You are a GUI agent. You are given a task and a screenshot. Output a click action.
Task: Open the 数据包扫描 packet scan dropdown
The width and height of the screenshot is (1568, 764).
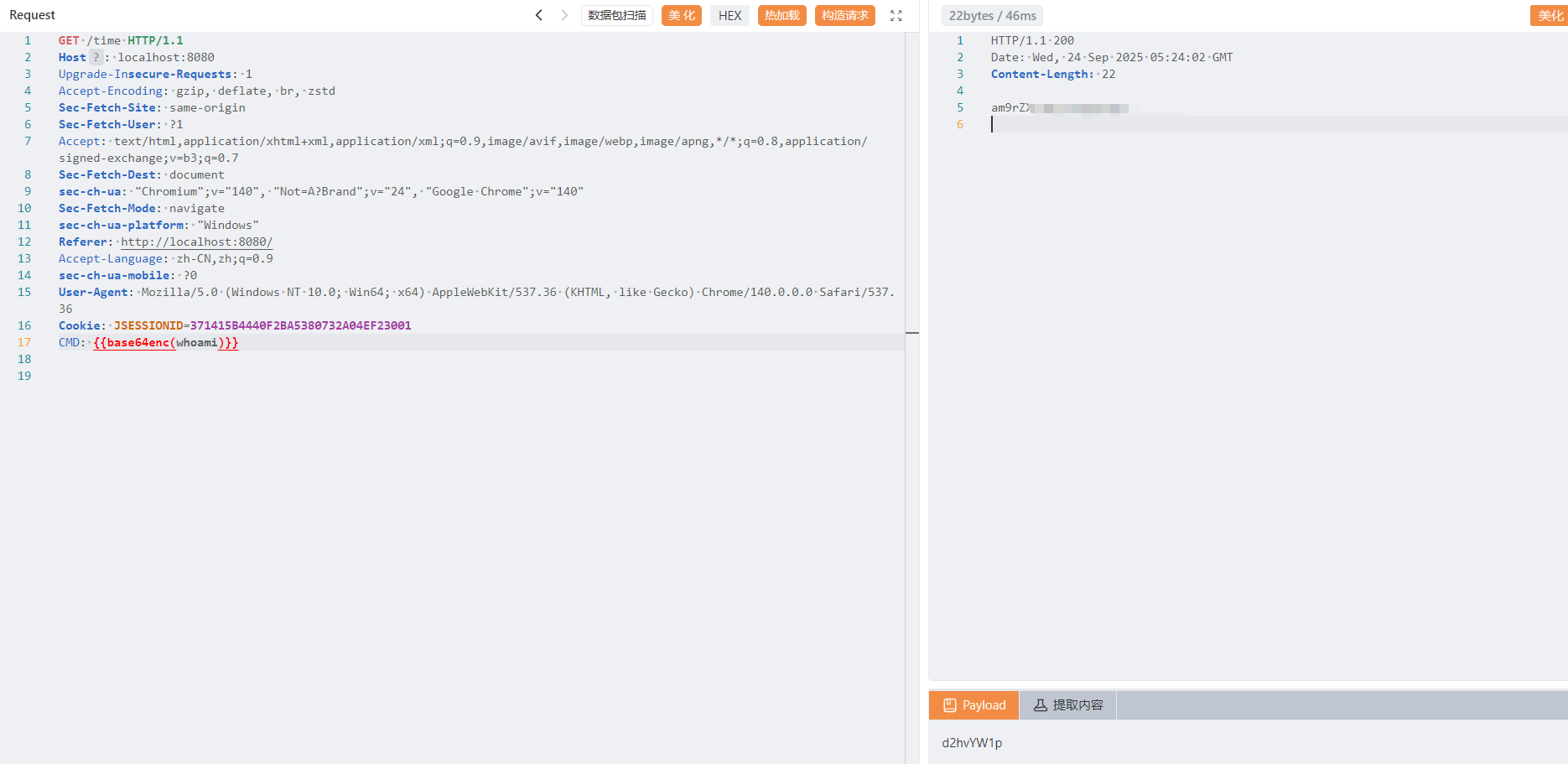tap(616, 15)
